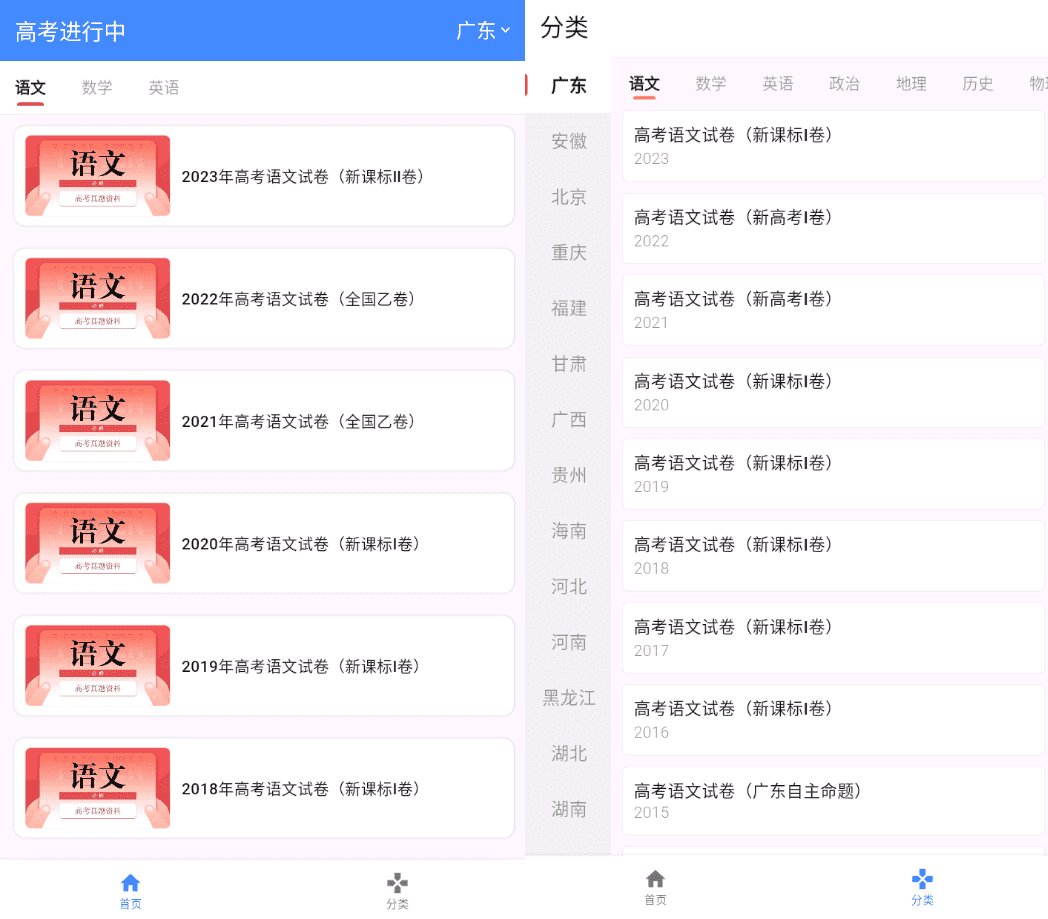Select the 历史 subject tab

977,84
